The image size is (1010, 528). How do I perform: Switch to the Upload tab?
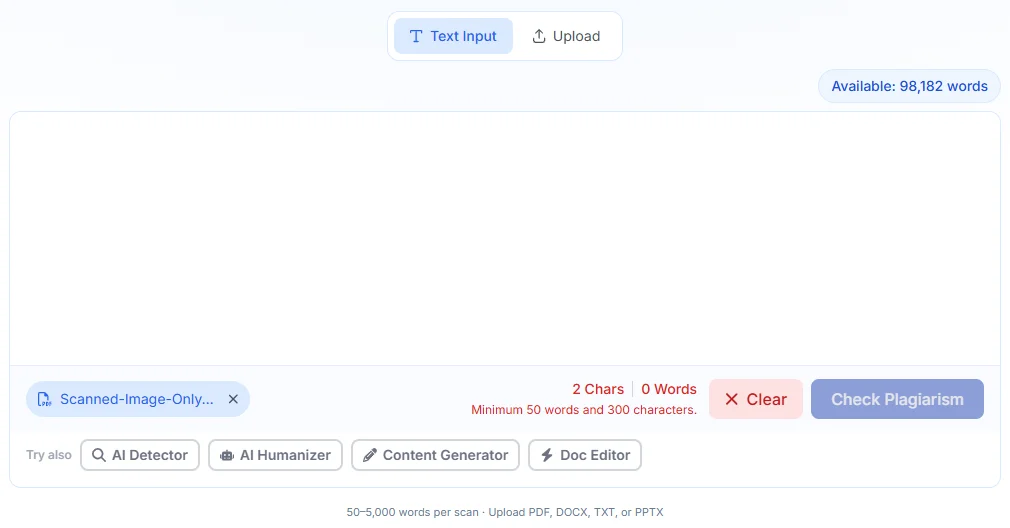[566, 36]
